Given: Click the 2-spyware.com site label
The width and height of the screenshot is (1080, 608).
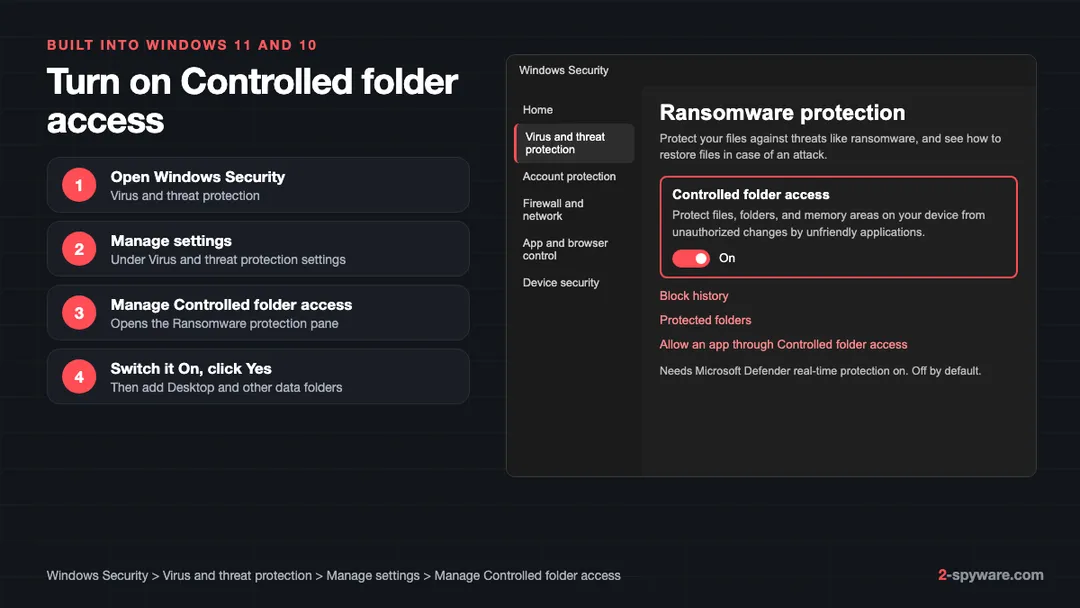Looking at the screenshot, I should coord(990,575).
